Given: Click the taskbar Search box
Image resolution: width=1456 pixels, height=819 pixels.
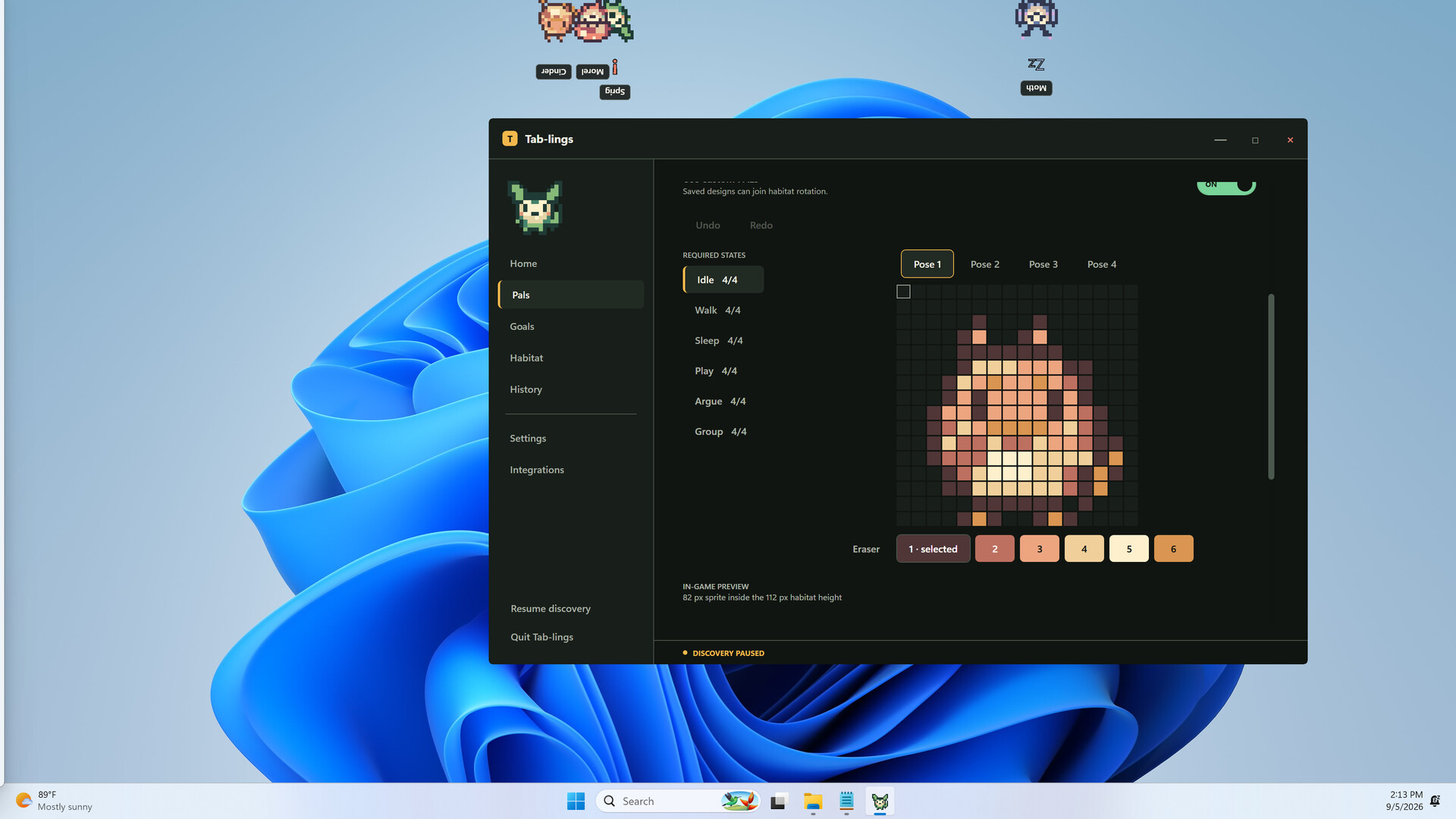Looking at the screenshot, I should pos(679,801).
